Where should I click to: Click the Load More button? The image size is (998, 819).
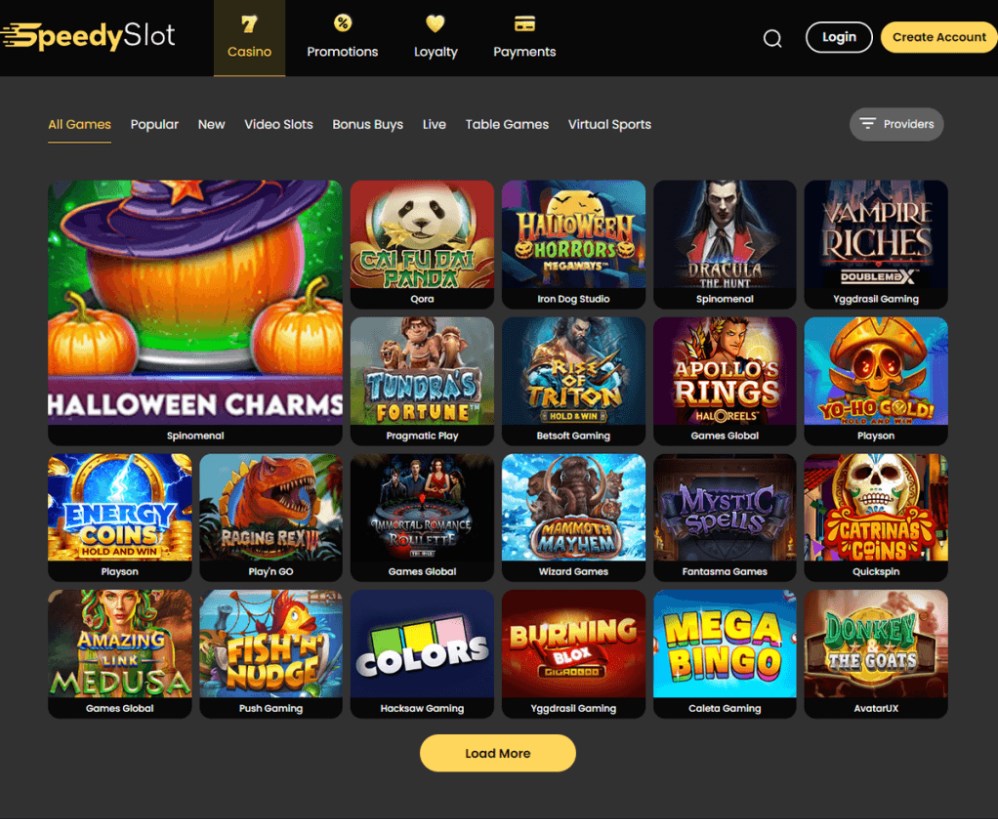point(498,753)
